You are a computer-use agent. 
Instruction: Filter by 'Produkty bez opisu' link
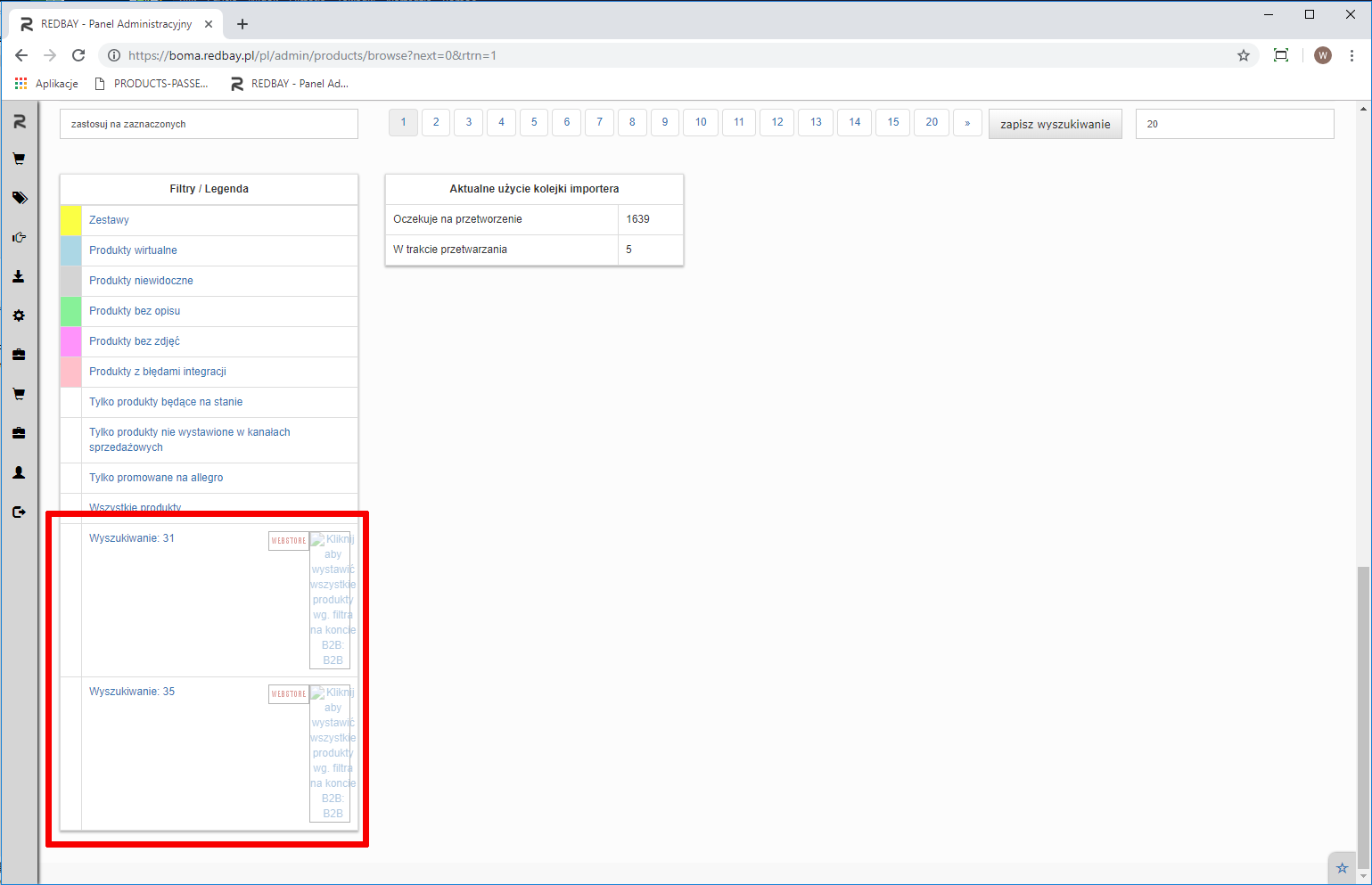coord(135,311)
